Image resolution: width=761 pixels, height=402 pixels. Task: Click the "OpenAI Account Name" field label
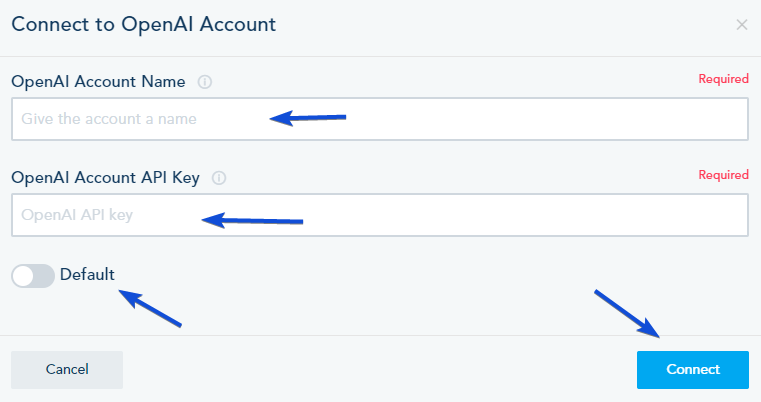coord(99,82)
